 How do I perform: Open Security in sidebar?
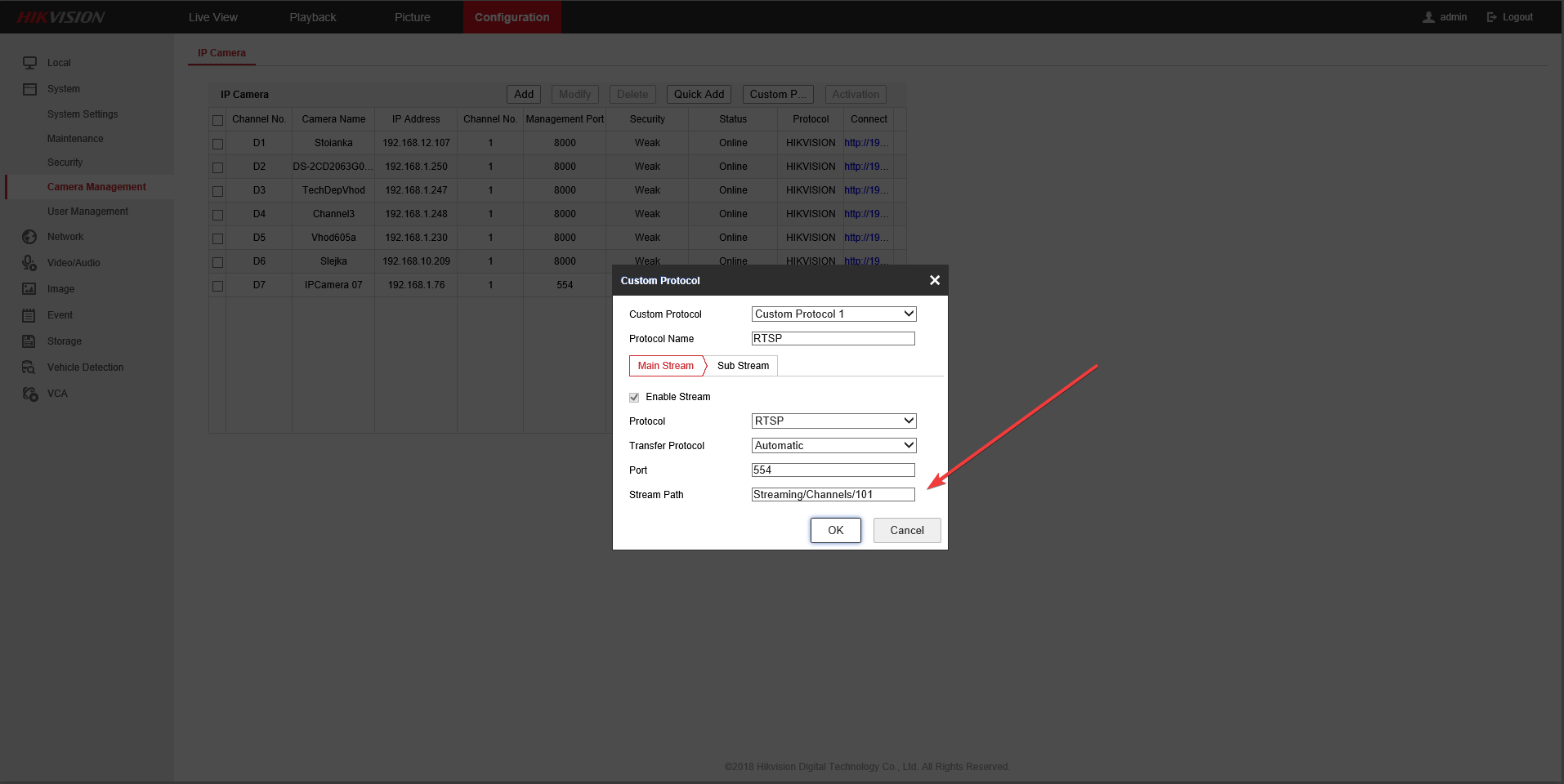[x=65, y=163]
